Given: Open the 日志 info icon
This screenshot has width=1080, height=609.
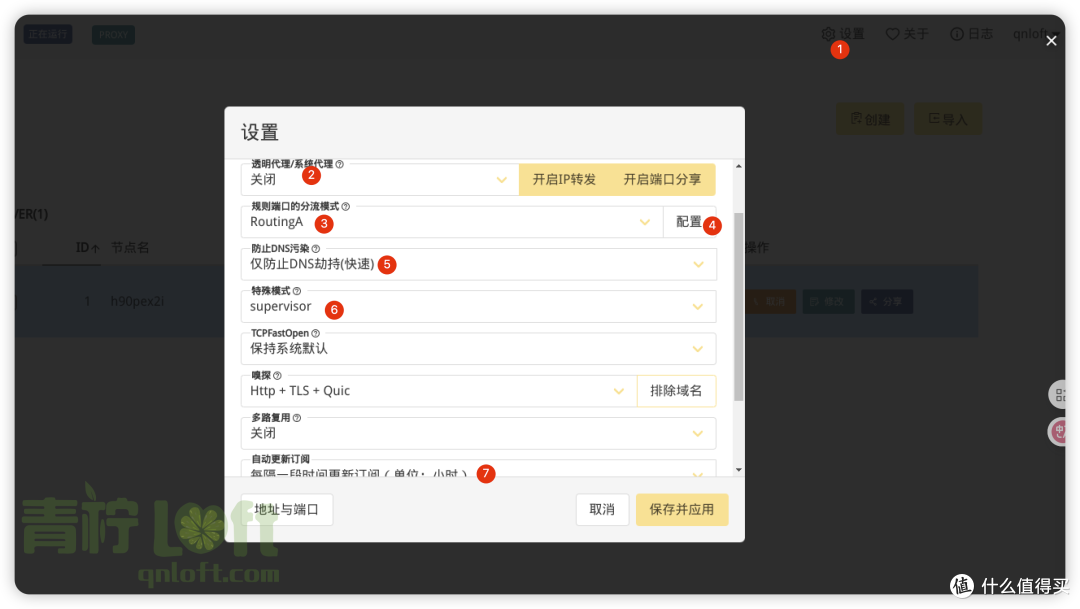Looking at the screenshot, I should (957, 34).
